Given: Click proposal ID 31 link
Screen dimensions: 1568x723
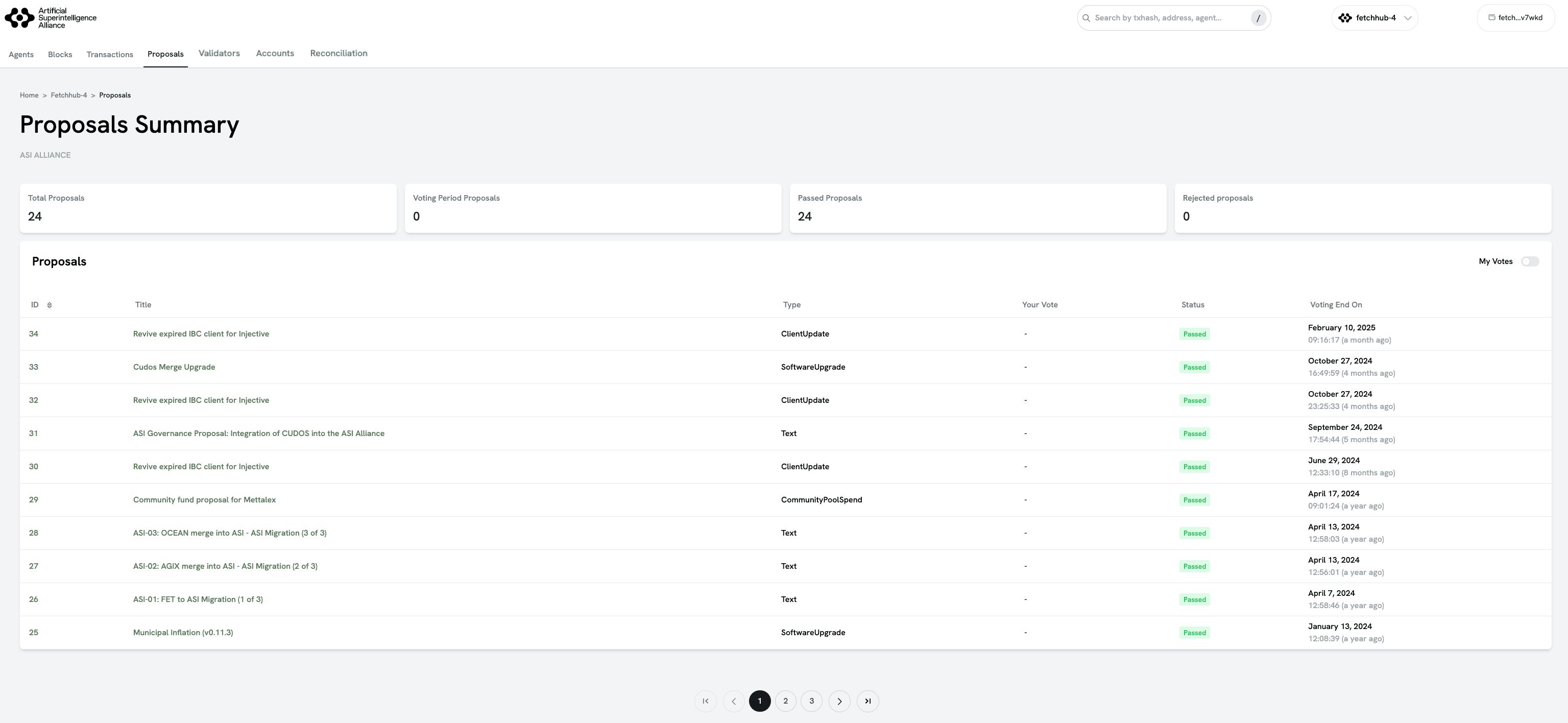Looking at the screenshot, I should pos(34,433).
